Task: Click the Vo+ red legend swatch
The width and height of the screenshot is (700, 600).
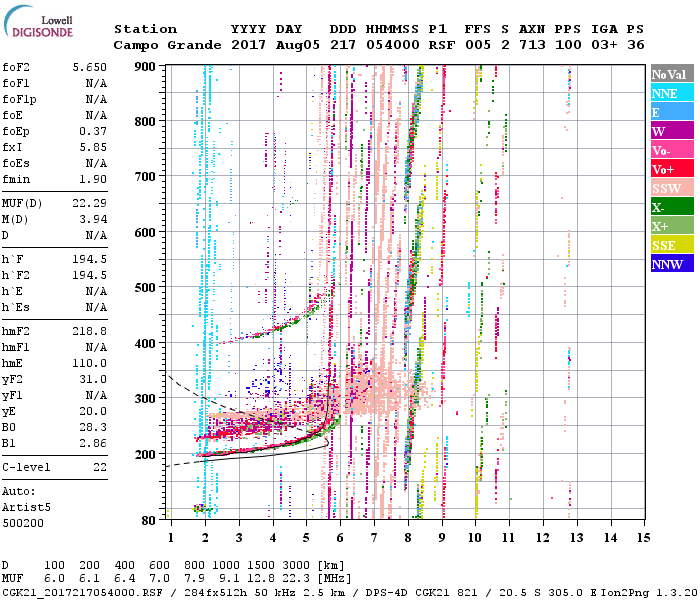Action: [x=671, y=170]
